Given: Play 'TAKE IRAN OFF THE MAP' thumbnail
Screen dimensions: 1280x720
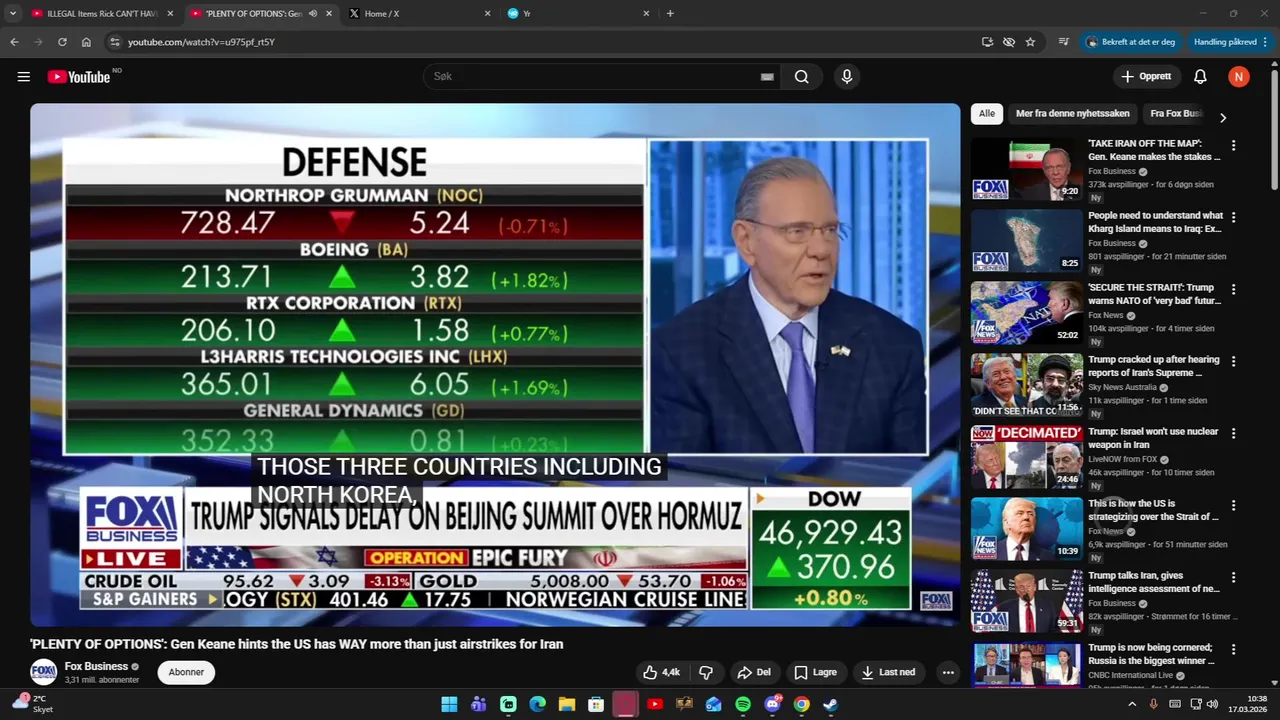Looking at the screenshot, I should (1027, 169).
